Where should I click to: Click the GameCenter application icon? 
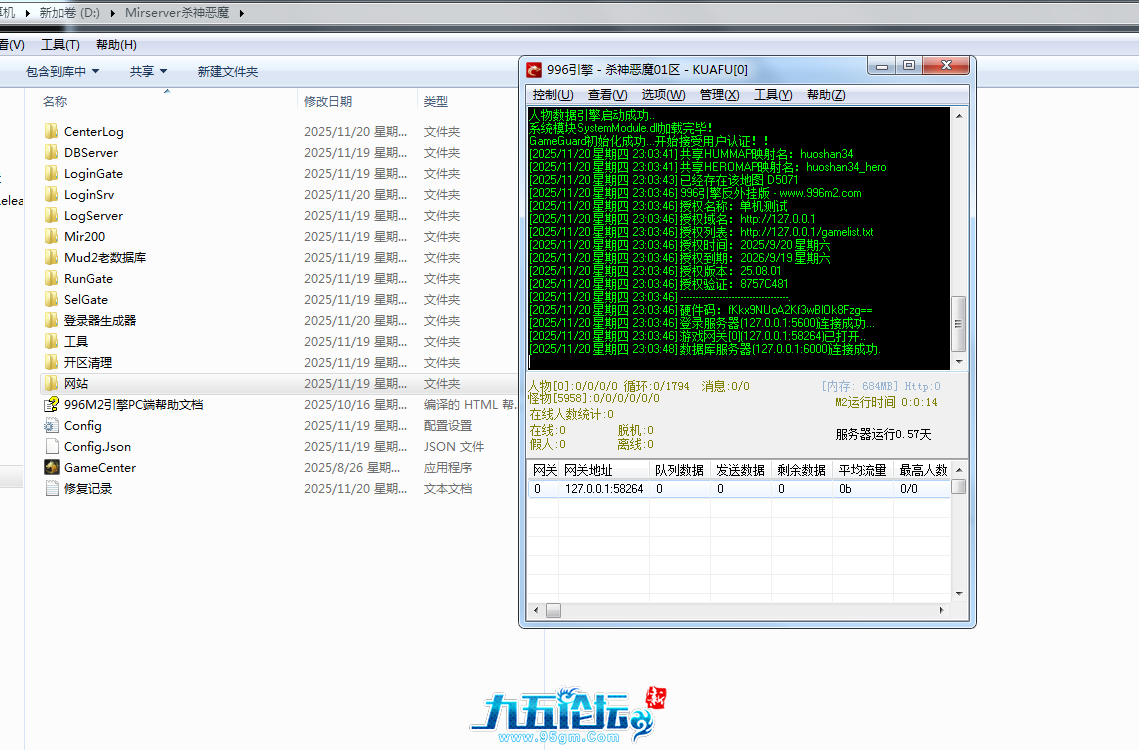coord(52,468)
